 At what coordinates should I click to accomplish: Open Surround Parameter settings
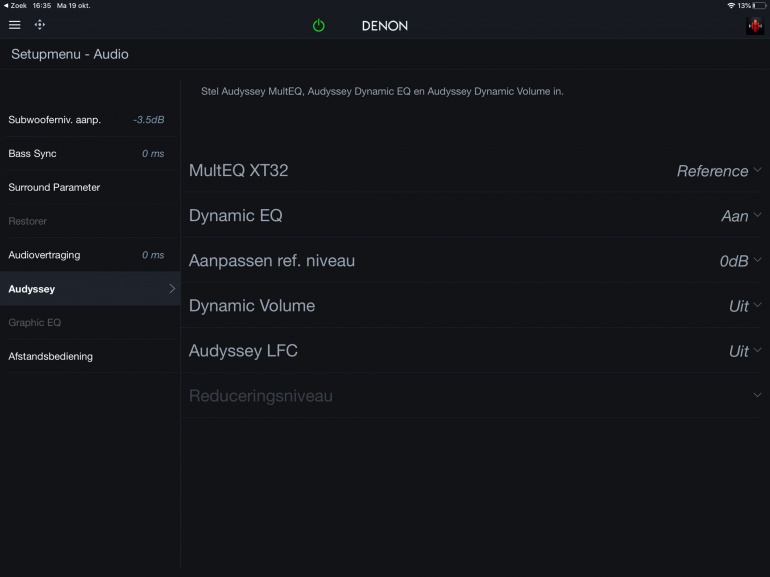87,187
